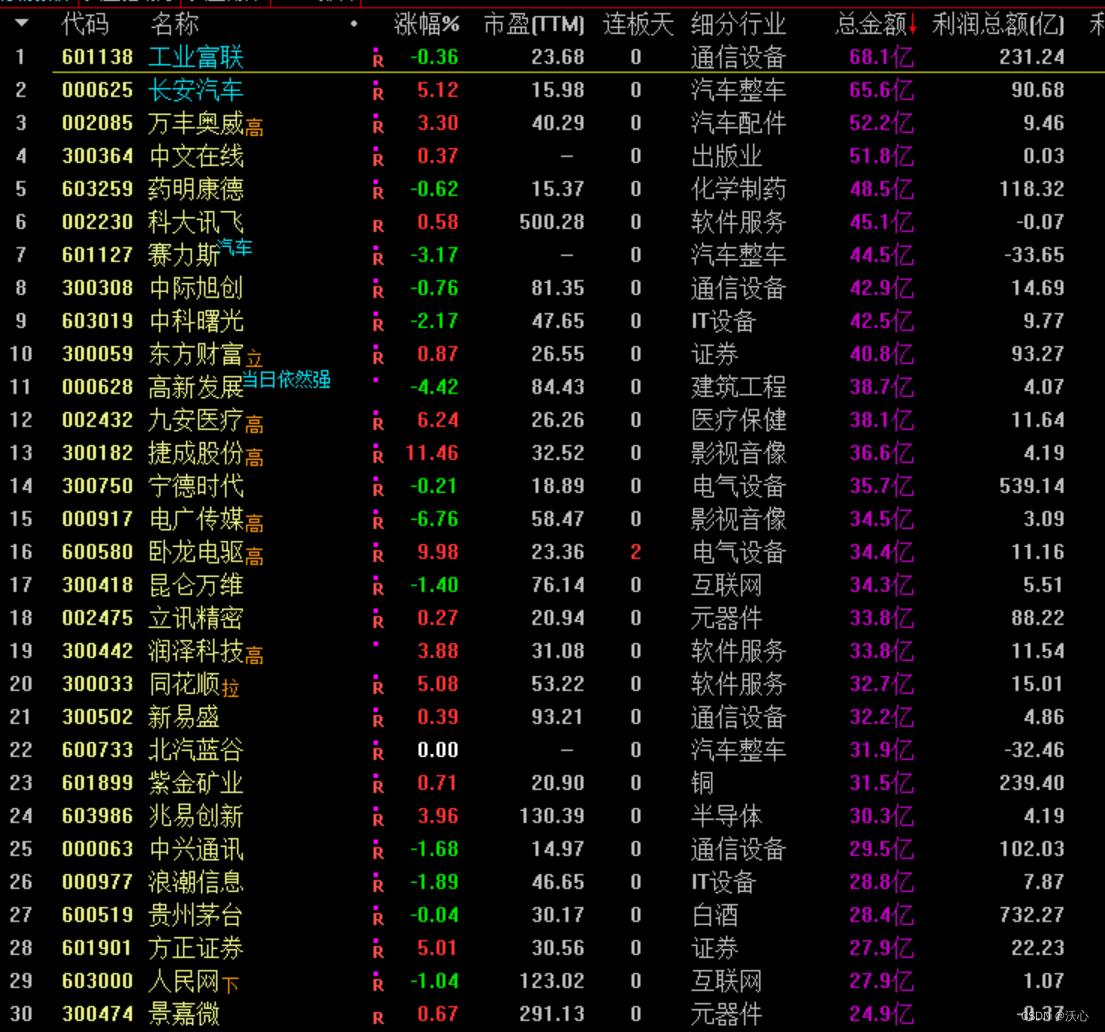The height and width of the screenshot is (1032, 1105).
Task: Click the 高 tag next to 万丰奥威
Action: click(254, 128)
